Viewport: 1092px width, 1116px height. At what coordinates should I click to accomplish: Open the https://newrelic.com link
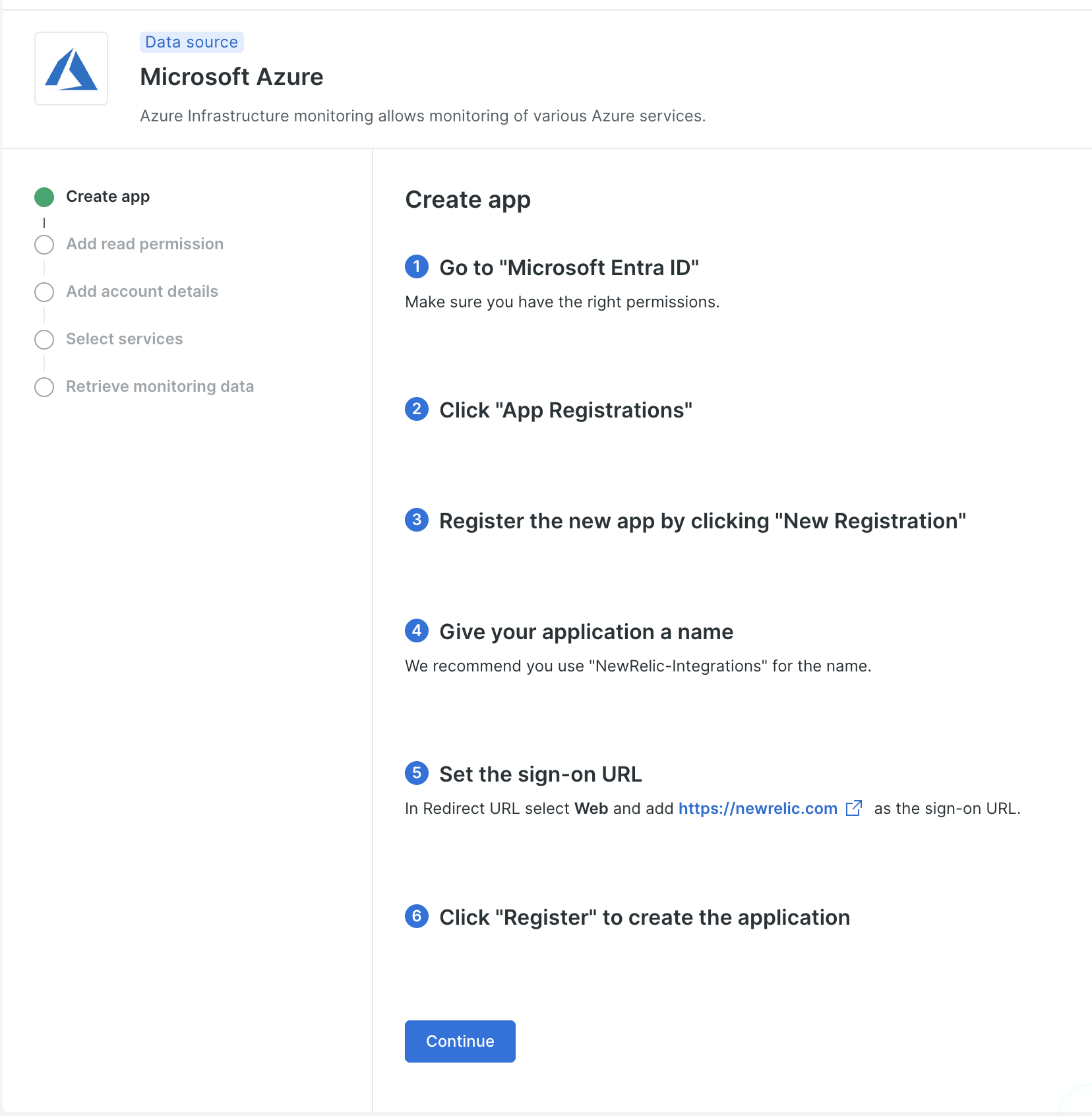pos(757,809)
